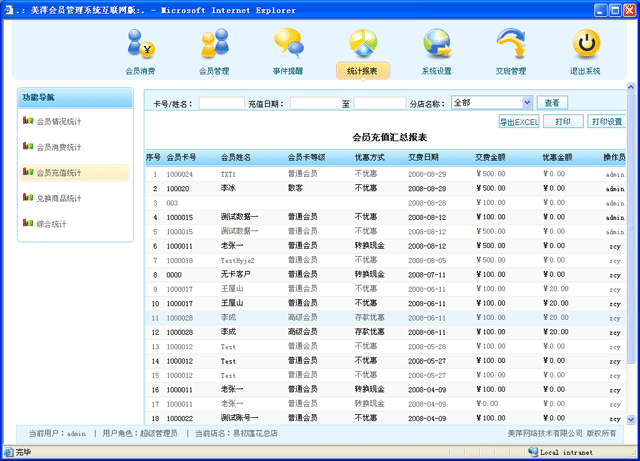This screenshot has width=640, height=461.
Task: Click the 优惠金额 column header
Action: pos(557,157)
